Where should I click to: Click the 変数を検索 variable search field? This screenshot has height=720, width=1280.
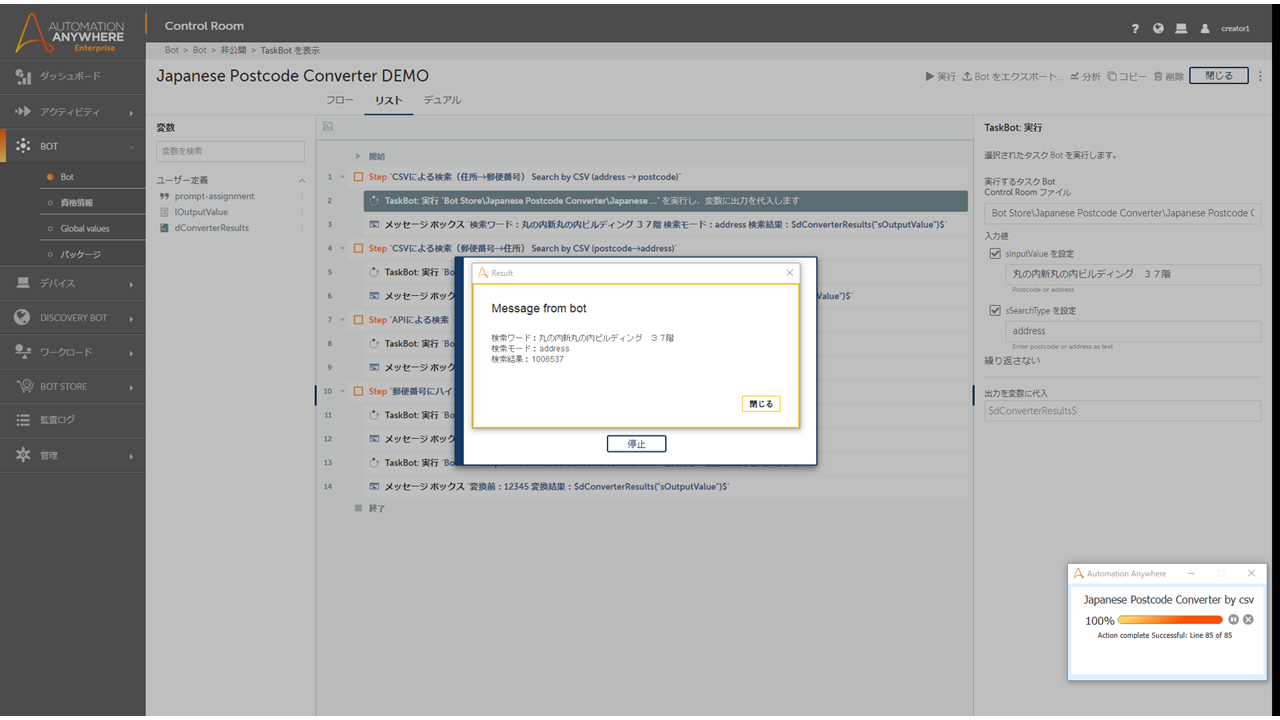click(x=230, y=151)
